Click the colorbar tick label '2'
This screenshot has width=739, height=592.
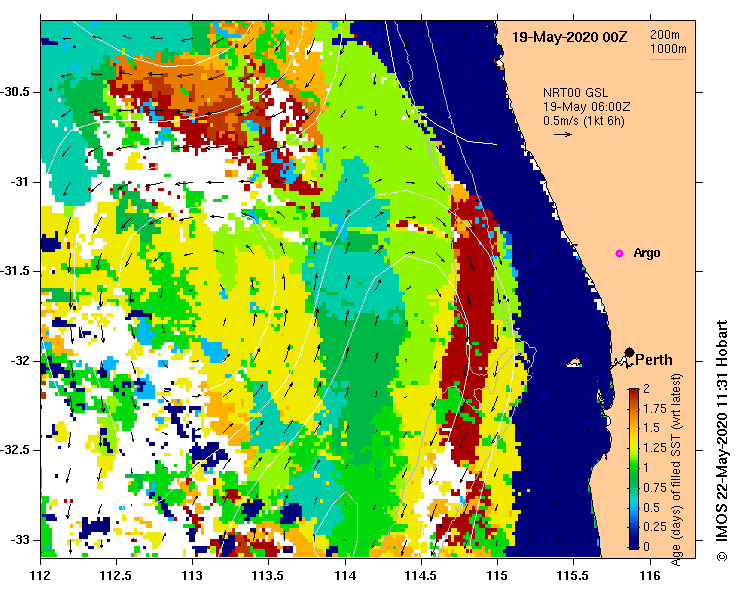click(647, 389)
